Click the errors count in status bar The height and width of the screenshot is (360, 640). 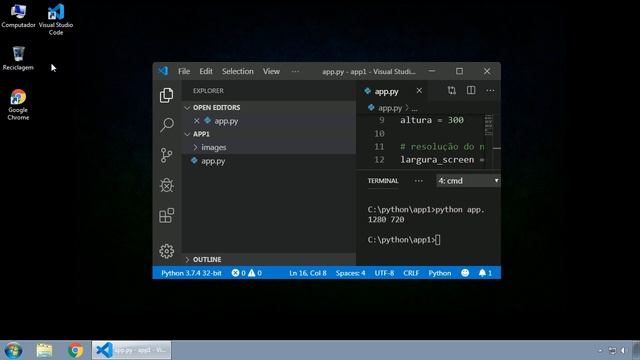point(238,273)
